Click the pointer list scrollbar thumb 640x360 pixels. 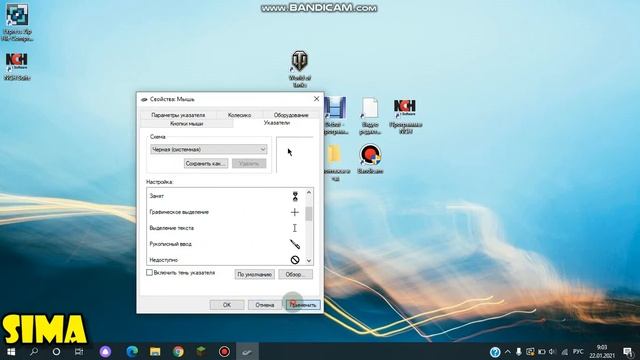309,213
